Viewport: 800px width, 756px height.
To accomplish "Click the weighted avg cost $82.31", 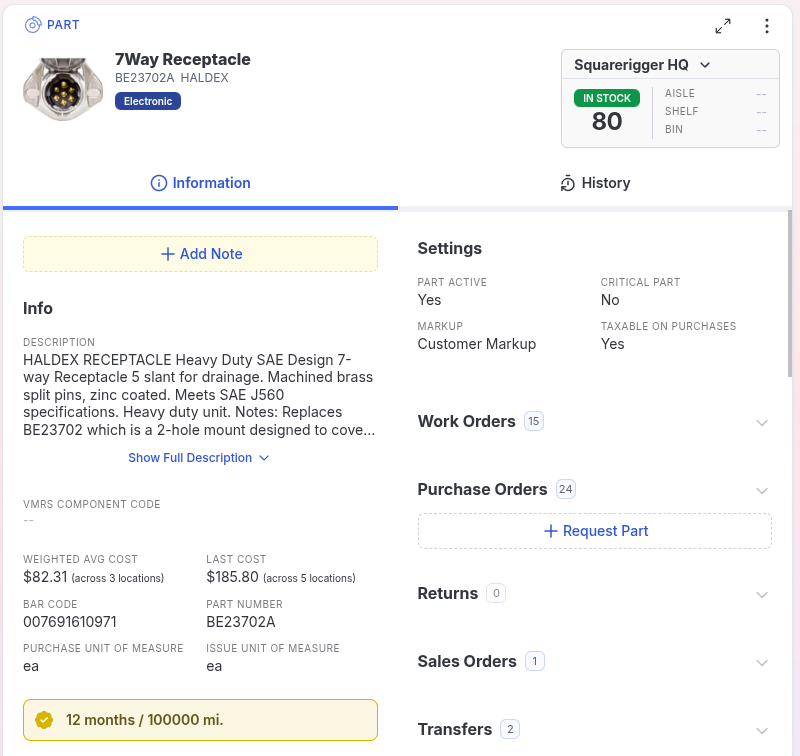I will 45,577.
